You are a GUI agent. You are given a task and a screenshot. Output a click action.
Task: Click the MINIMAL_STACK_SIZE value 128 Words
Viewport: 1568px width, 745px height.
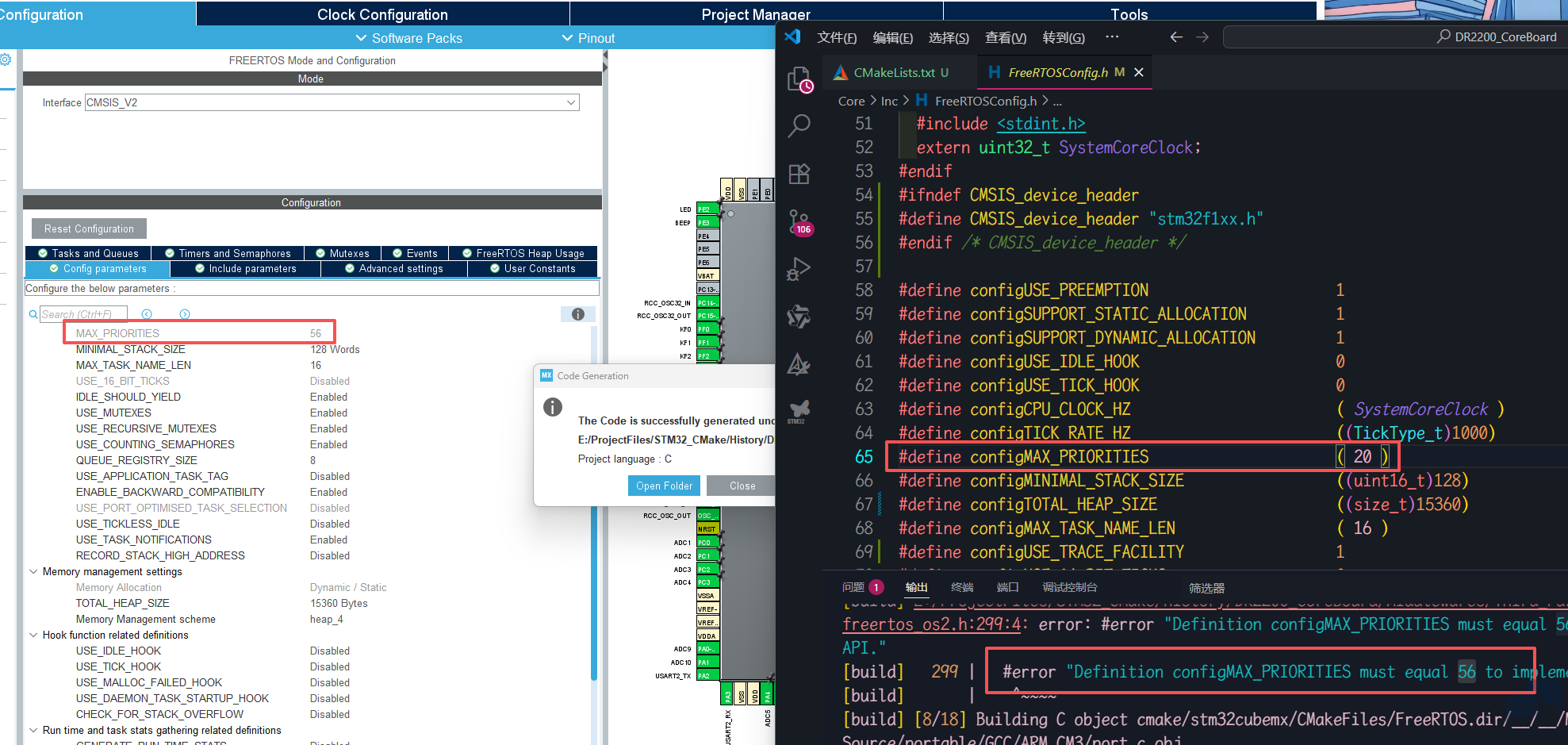click(x=335, y=349)
